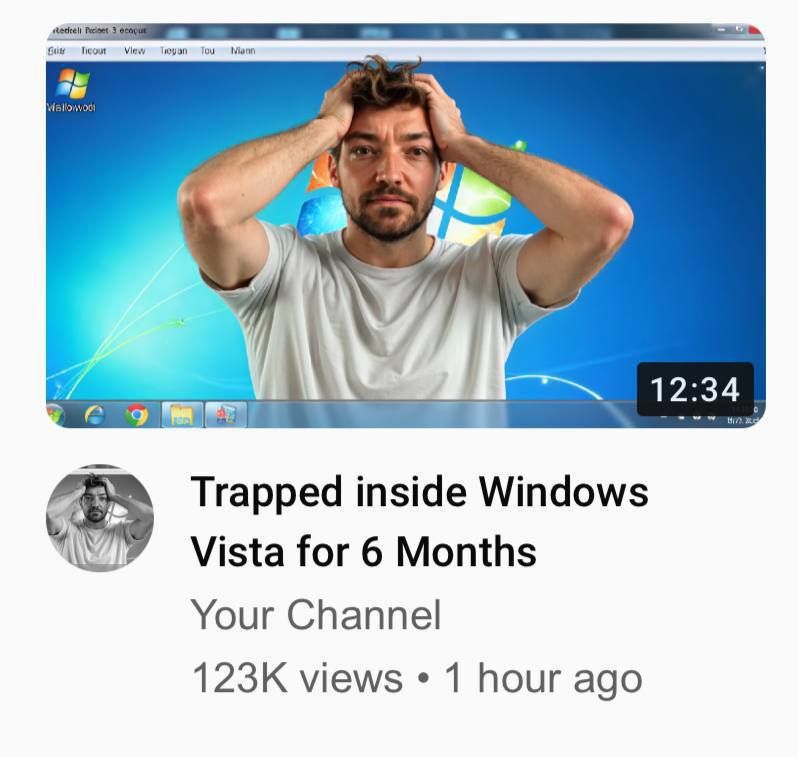
Task: Go to Your Channel page link
Action: (316, 614)
